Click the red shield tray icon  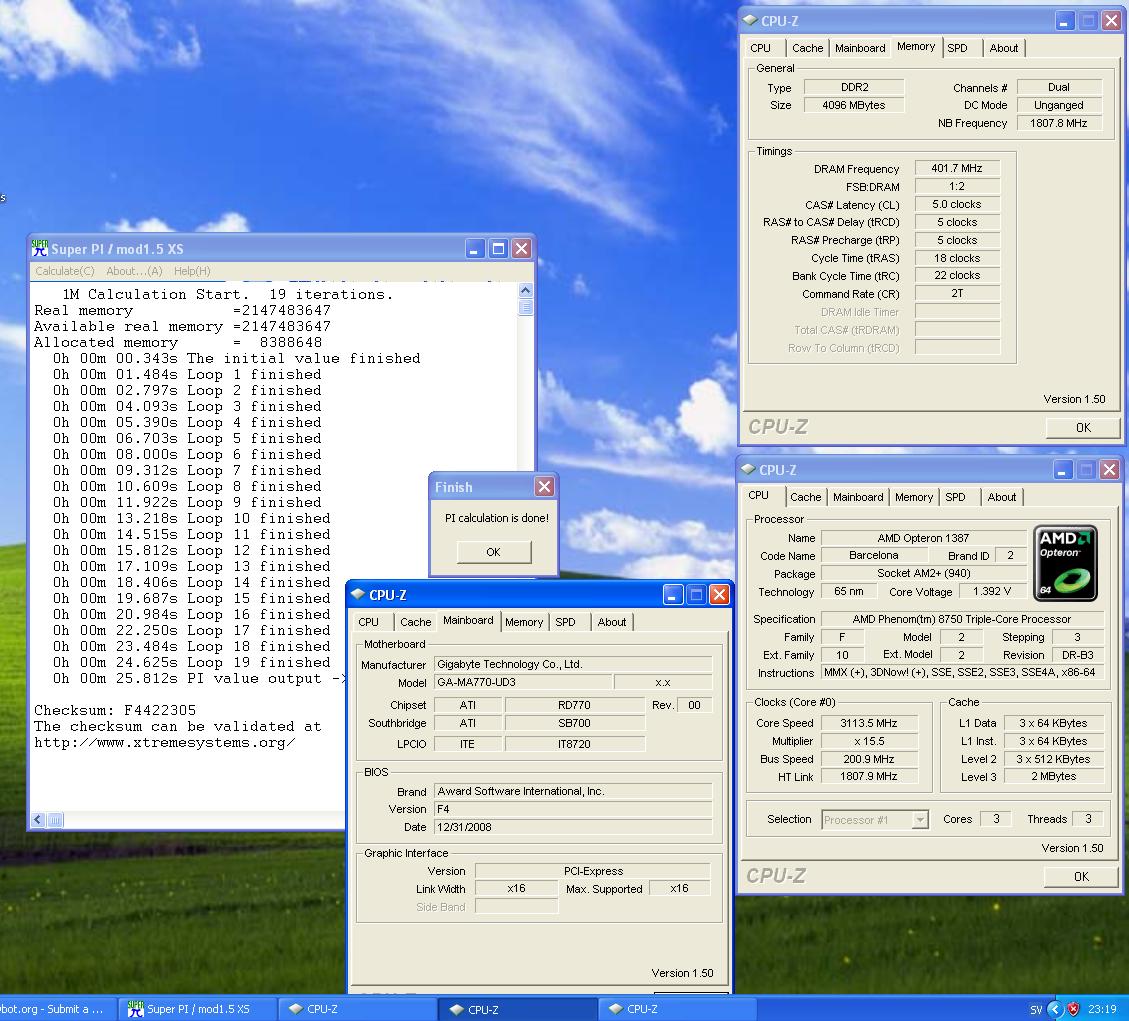(1073, 1009)
